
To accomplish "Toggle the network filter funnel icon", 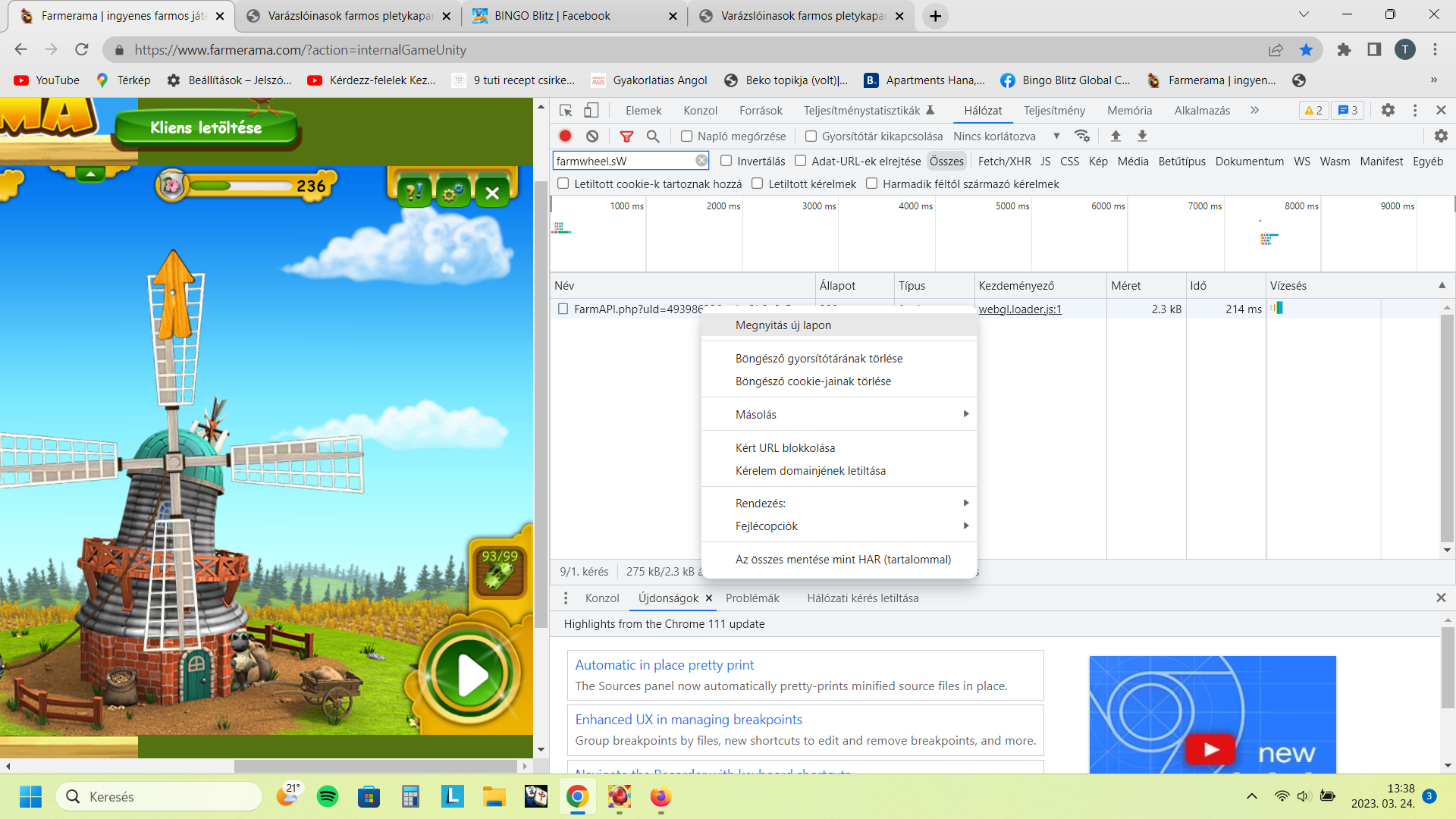I will [626, 136].
